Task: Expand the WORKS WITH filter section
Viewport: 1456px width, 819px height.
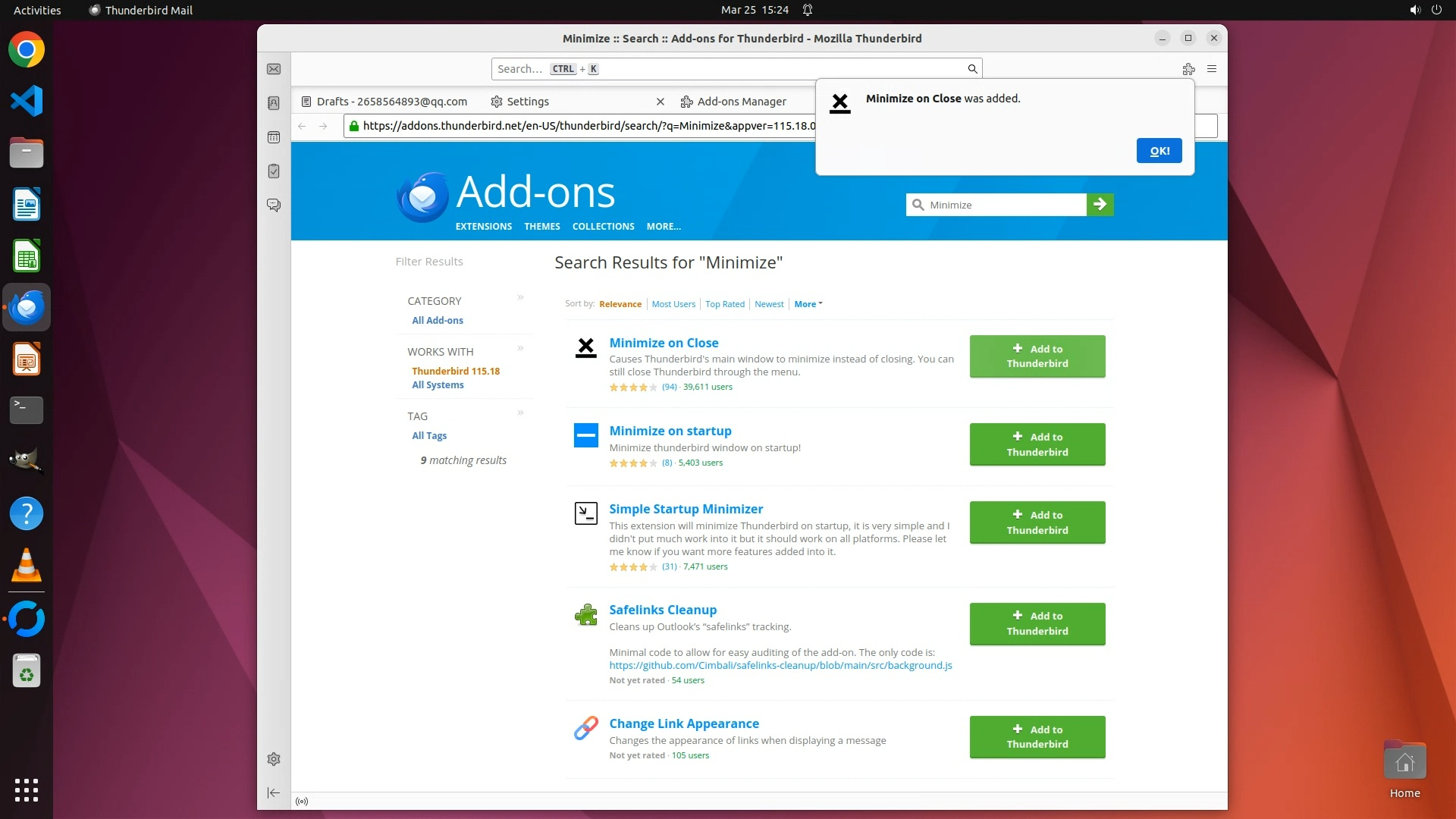Action: (520, 348)
